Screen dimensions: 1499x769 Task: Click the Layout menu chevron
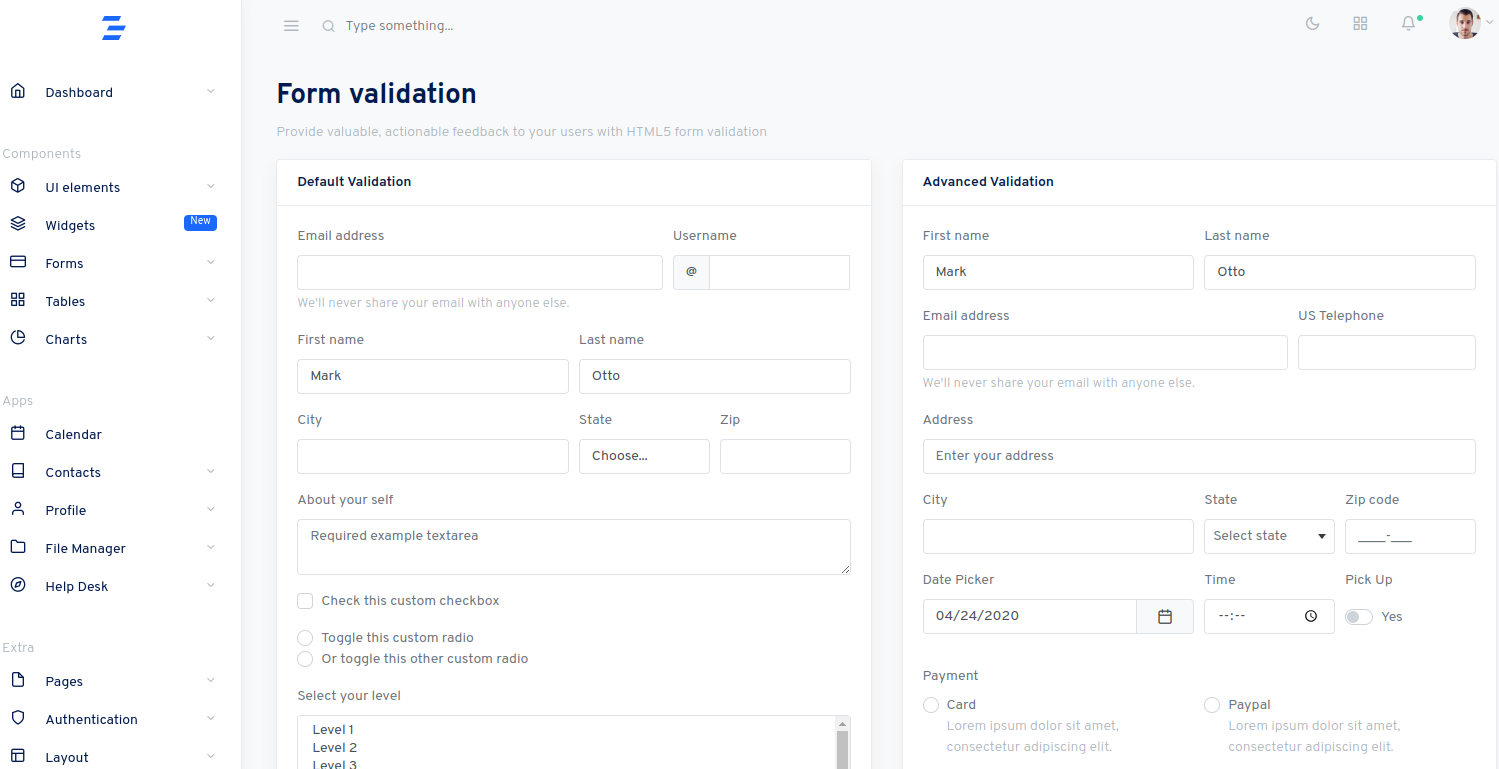coord(210,756)
